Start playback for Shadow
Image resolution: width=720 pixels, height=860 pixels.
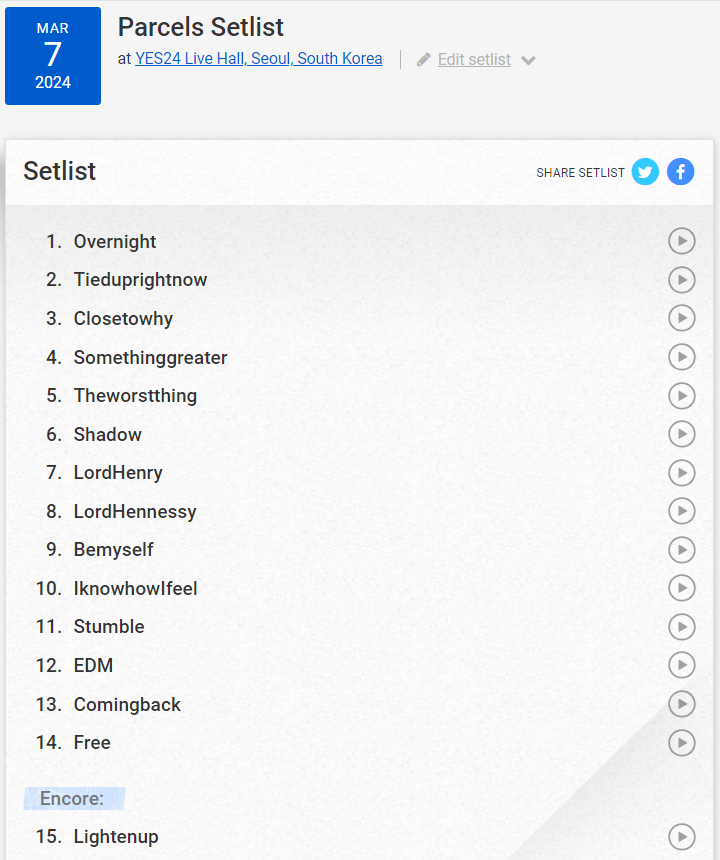[682, 434]
